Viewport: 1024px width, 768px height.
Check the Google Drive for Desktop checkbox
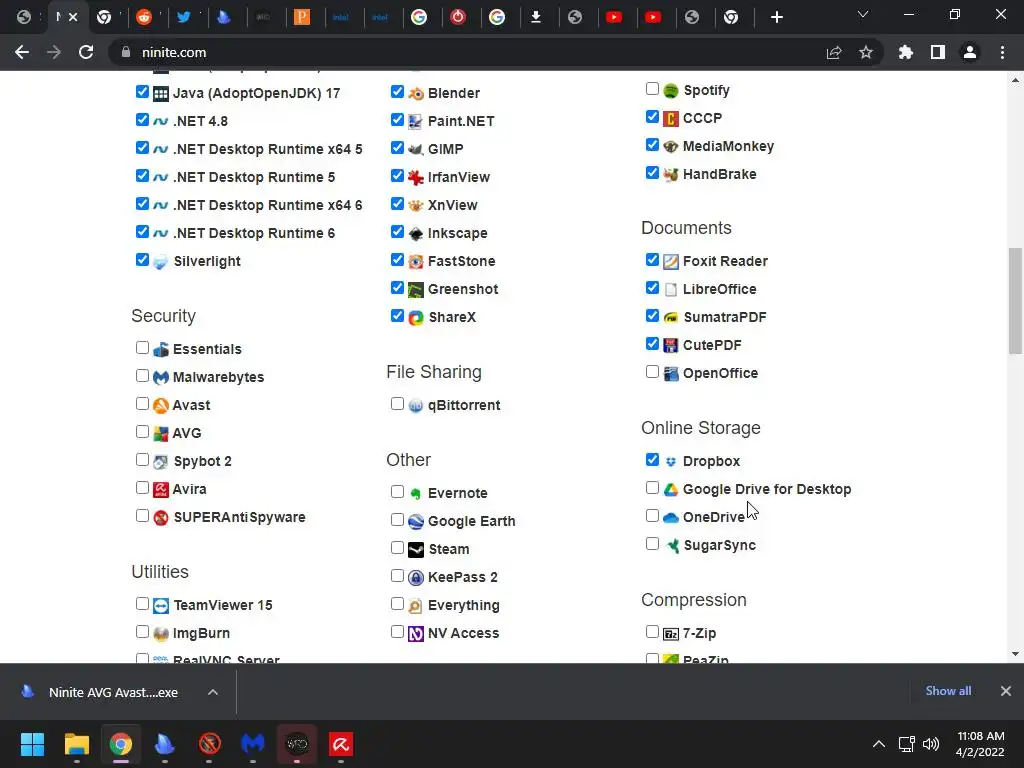click(x=652, y=487)
